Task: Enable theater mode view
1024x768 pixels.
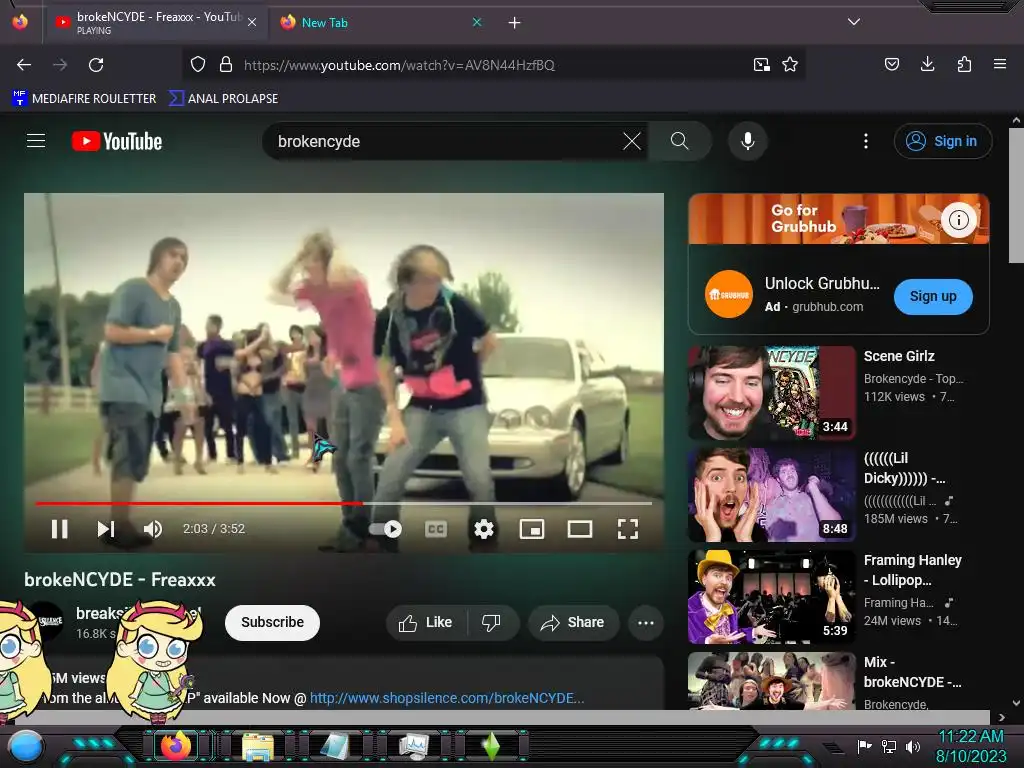Action: coord(579,529)
